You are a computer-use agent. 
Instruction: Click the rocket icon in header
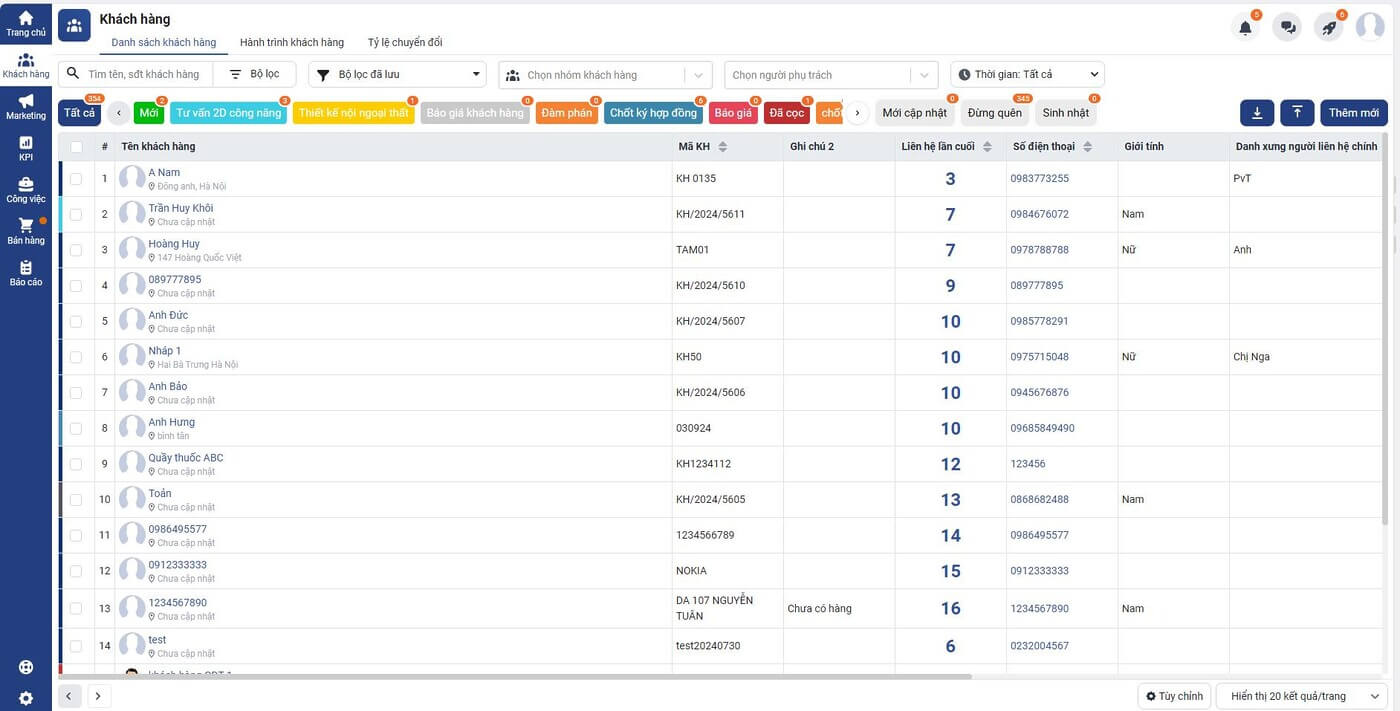coord(1329,28)
